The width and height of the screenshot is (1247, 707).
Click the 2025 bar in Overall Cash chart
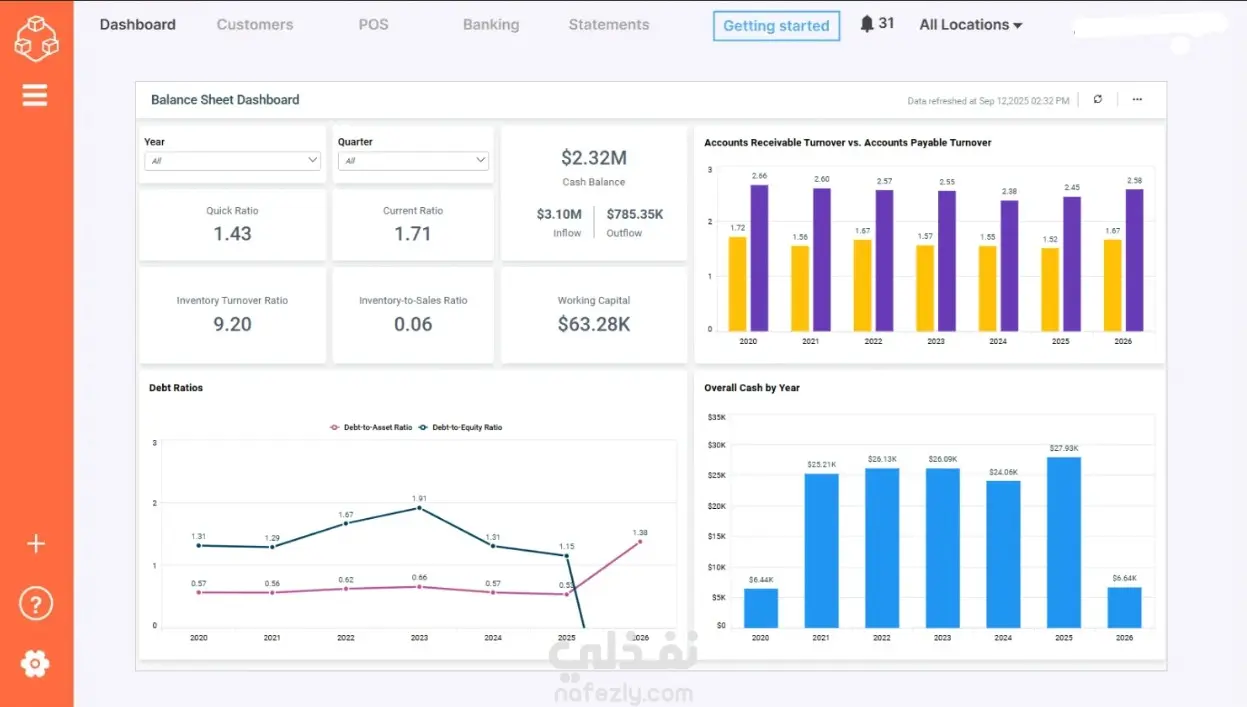click(x=1064, y=543)
